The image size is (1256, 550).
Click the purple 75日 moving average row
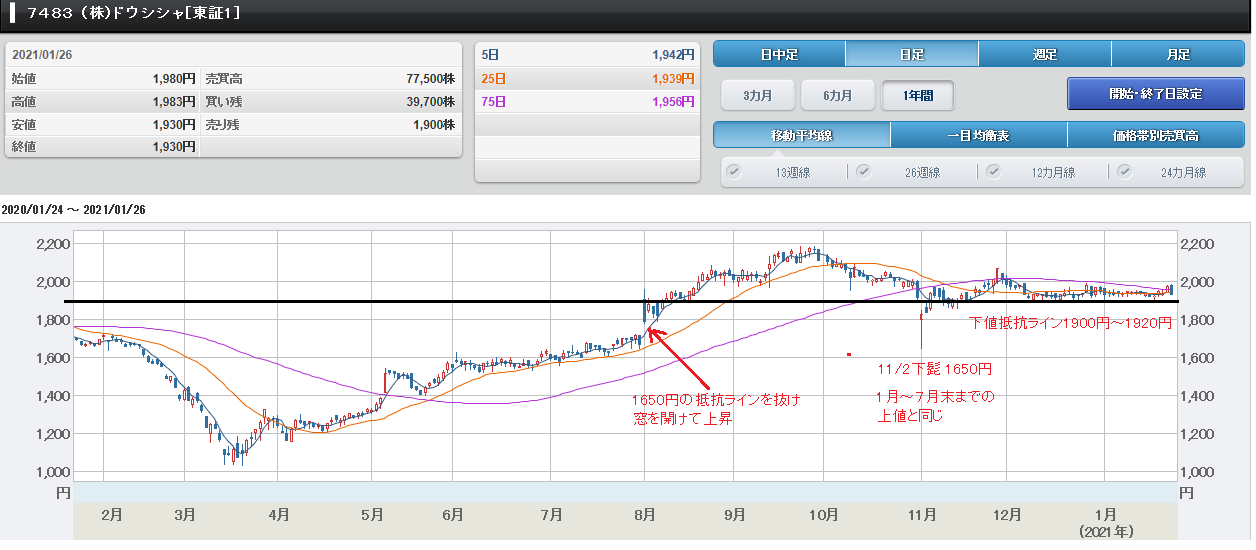pyautogui.click(x=586, y=101)
